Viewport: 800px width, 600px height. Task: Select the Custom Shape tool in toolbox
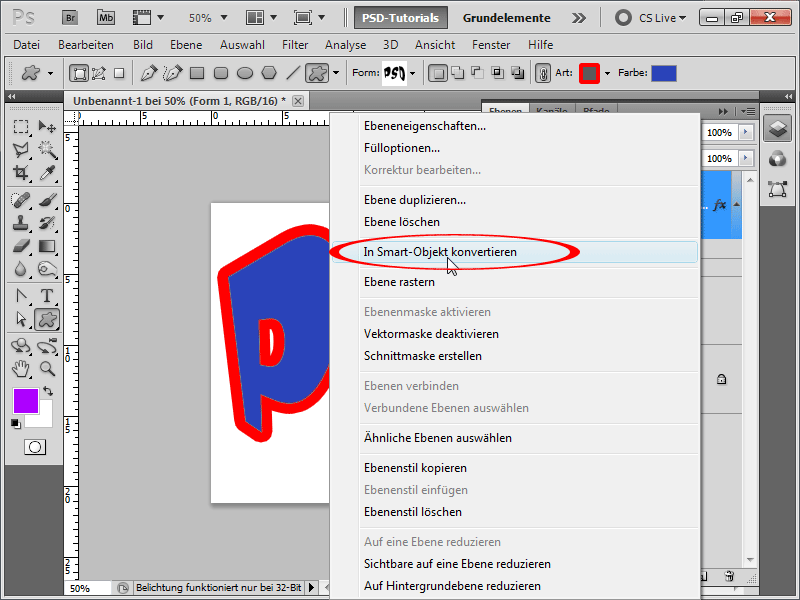(x=47, y=319)
